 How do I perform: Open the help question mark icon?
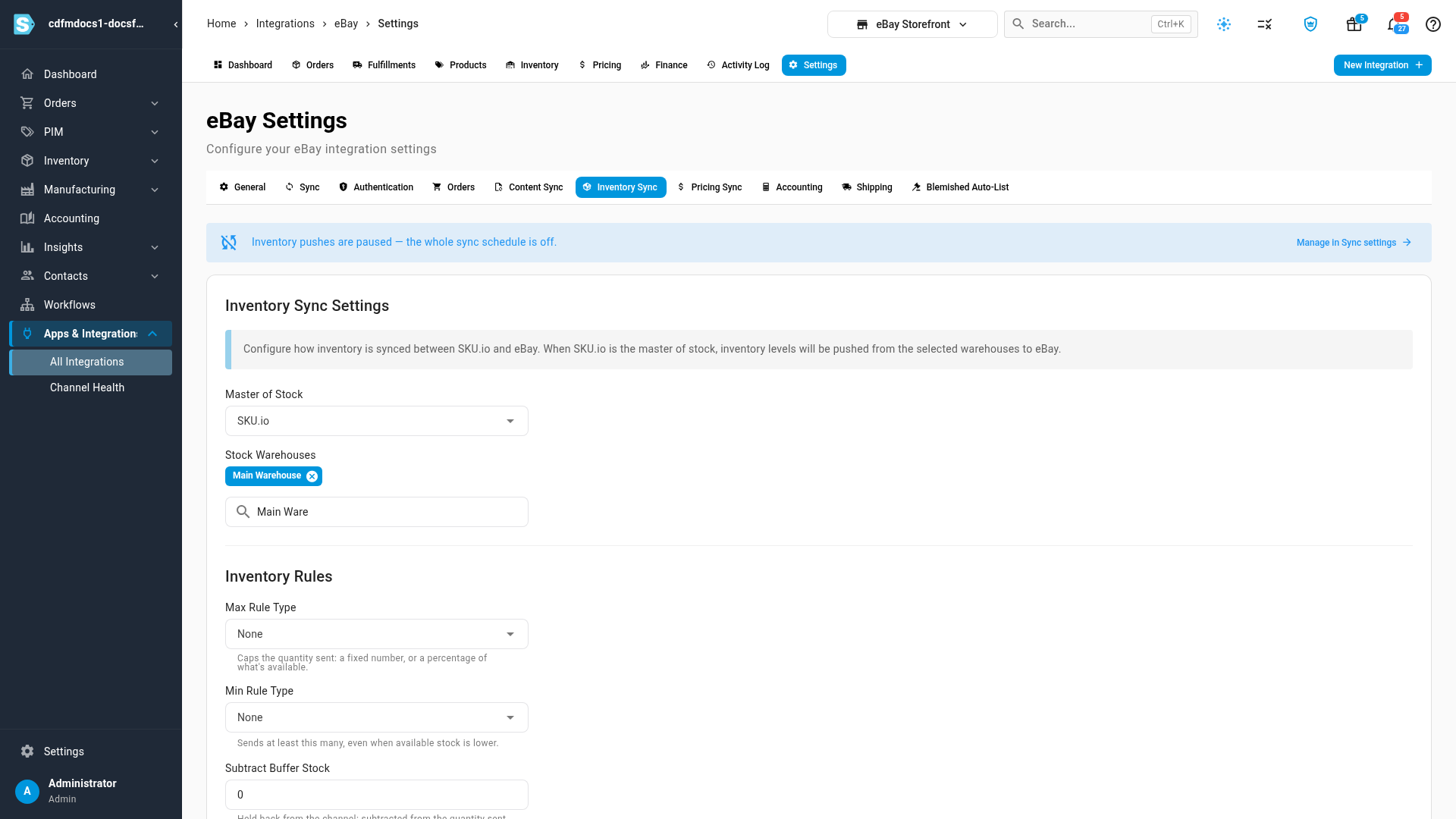tap(1433, 24)
